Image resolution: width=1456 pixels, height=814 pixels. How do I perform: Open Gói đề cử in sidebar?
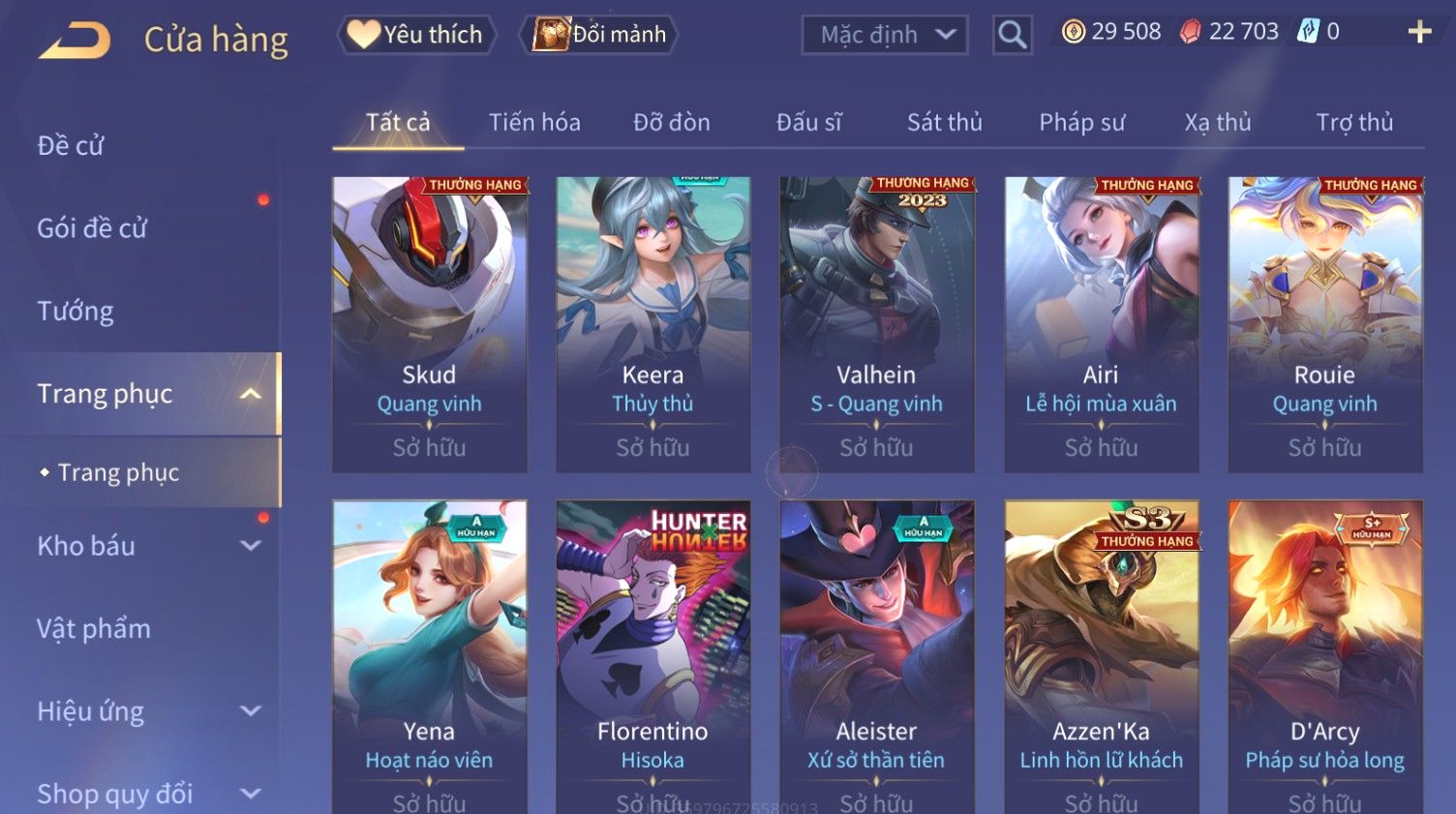pos(92,228)
